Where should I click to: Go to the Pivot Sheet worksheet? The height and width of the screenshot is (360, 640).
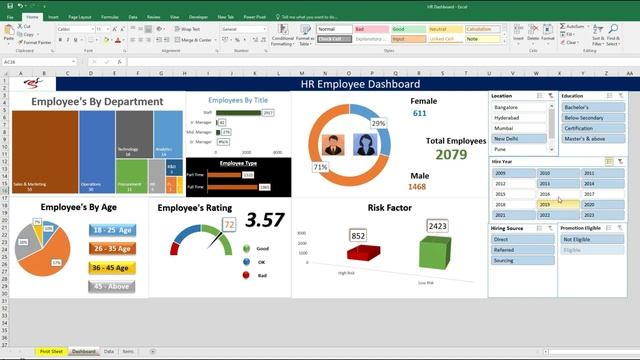(x=51, y=351)
